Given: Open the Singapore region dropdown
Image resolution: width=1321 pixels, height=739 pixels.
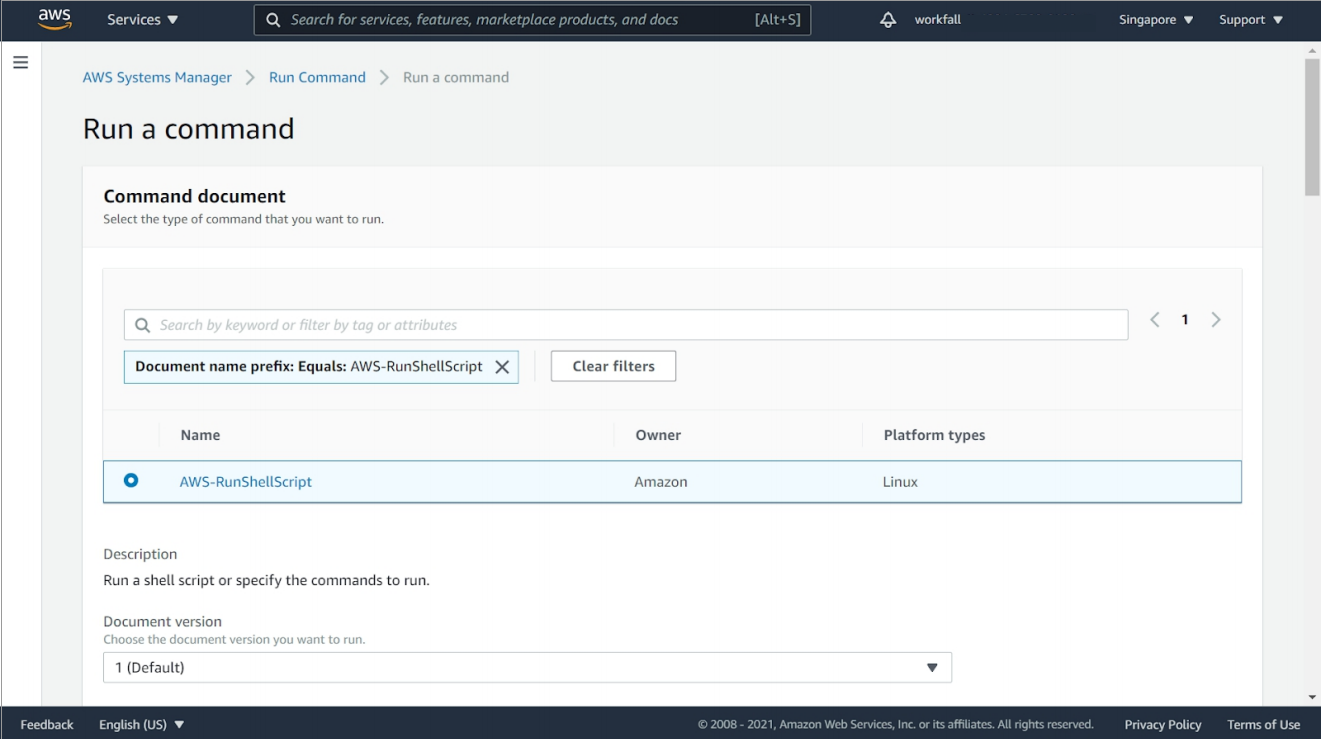Looking at the screenshot, I should click(1156, 20).
